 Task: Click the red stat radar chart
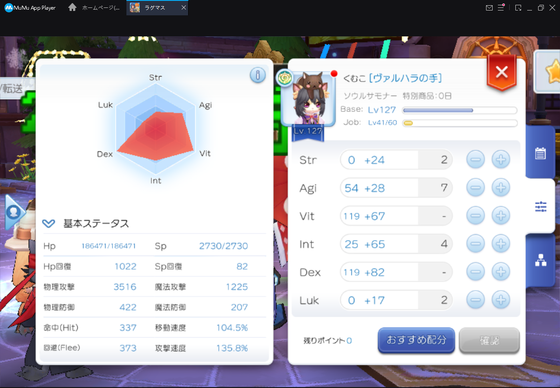click(x=155, y=136)
